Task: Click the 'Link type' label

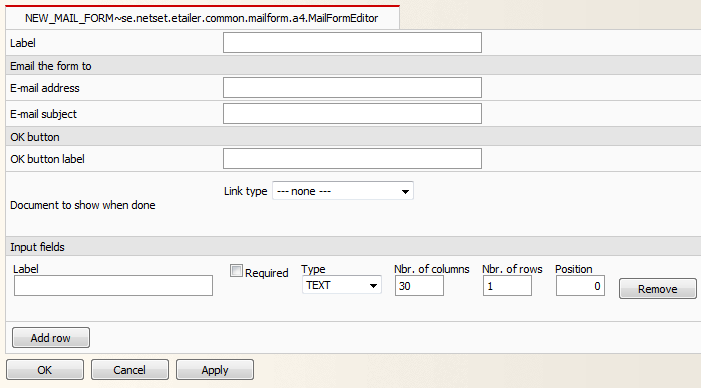Action: (245, 191)
